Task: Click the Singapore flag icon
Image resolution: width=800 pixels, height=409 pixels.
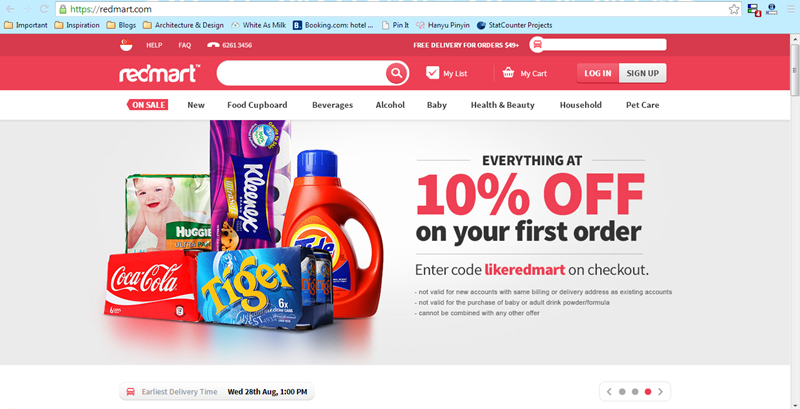Action: [x=126, y=45]
